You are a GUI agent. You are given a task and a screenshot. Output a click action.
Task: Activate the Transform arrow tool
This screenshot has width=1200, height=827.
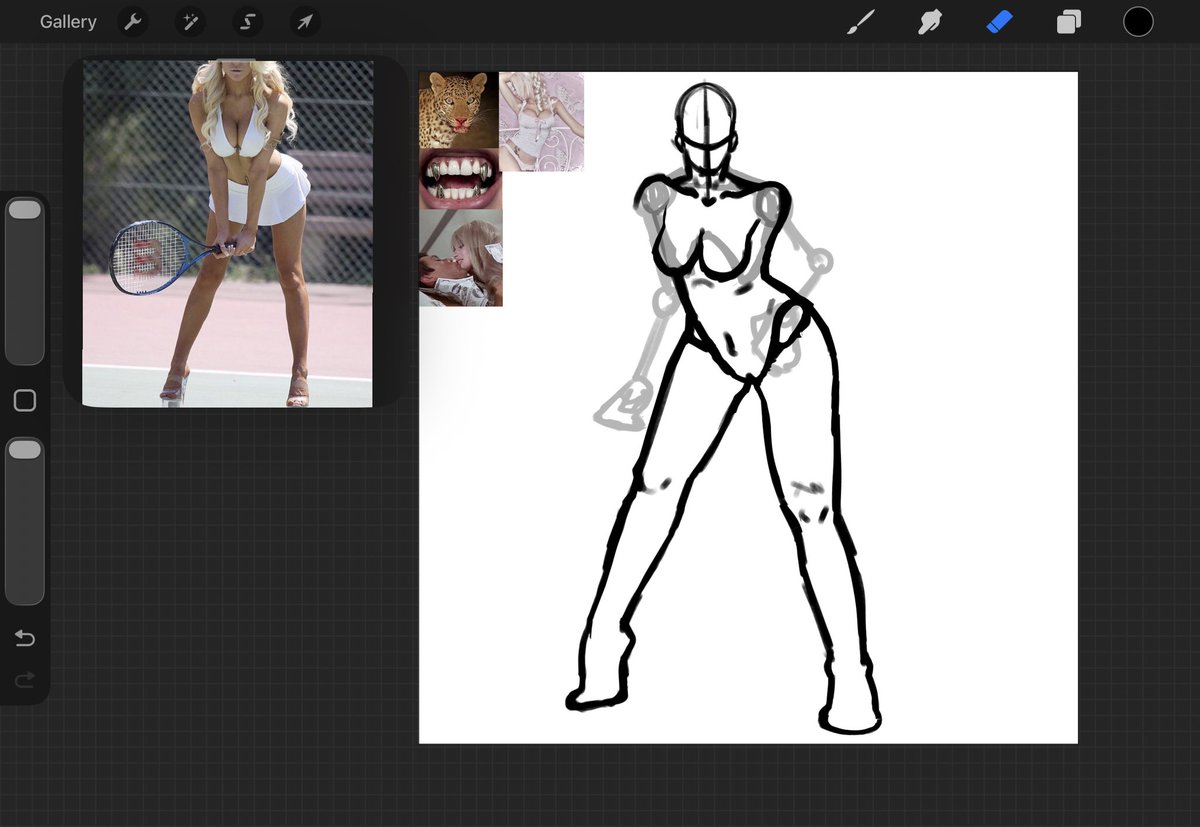click(305, 22)
